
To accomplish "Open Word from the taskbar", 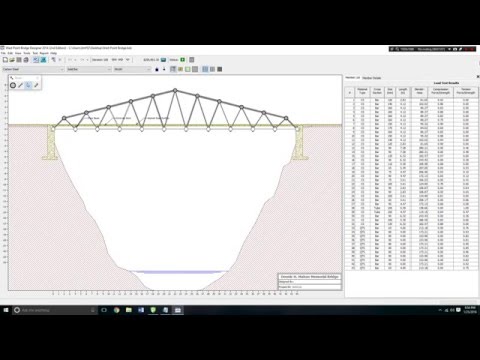I will (x=141, y=310).
